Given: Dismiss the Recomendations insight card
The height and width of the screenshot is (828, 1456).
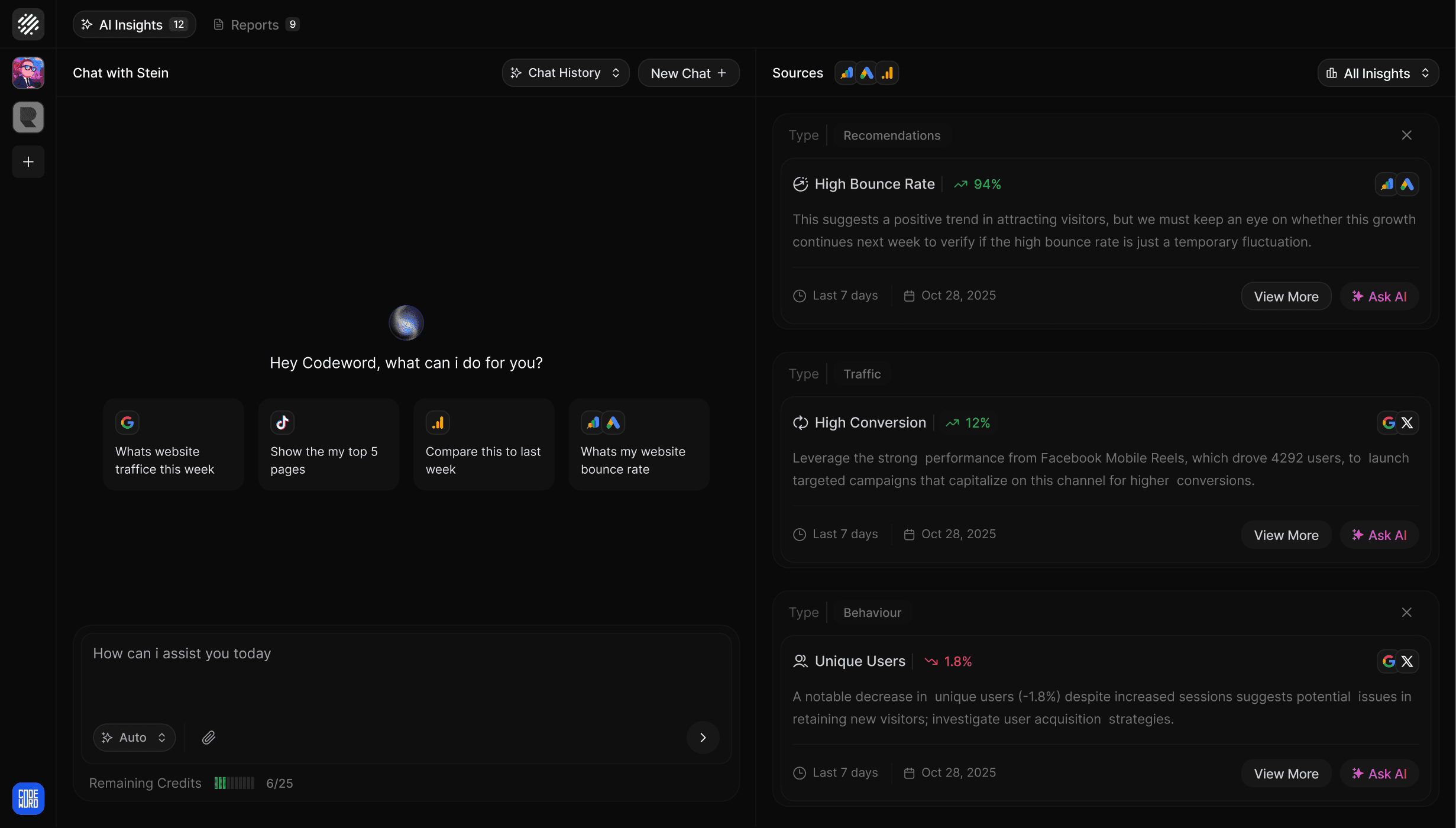Looking at the screenshot, I should [1407, 135].
